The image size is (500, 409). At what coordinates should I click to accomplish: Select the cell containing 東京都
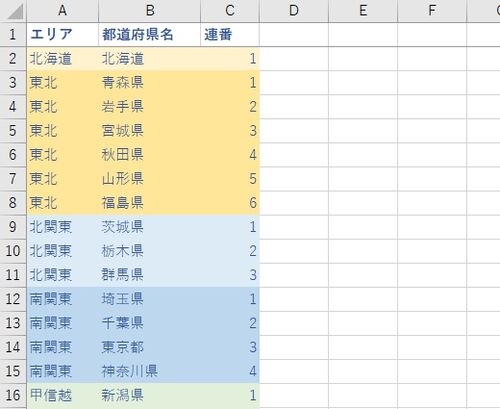(x=150, y=347)
